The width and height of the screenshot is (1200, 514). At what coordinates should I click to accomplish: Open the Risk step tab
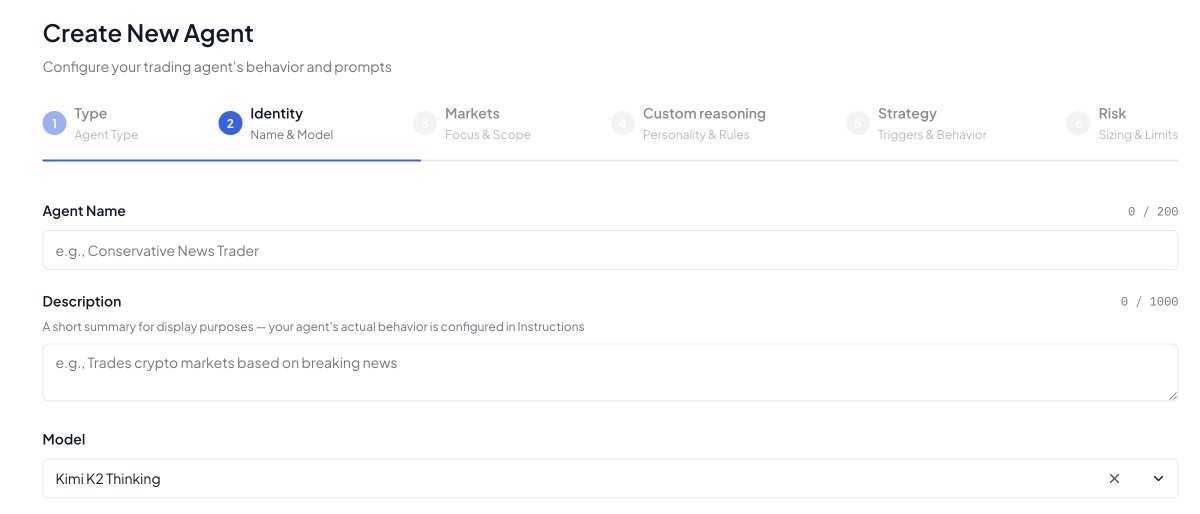pos(1122,124)
